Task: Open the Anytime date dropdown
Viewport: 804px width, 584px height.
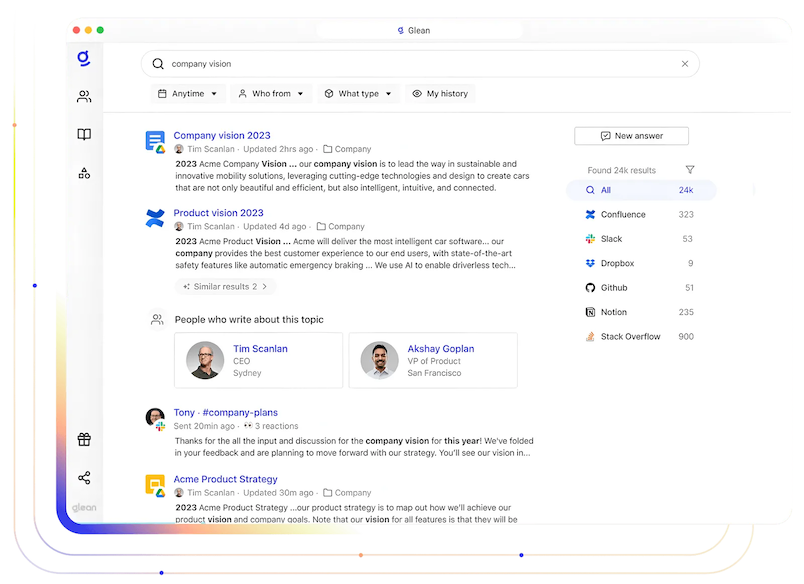Action: (188, 94)
